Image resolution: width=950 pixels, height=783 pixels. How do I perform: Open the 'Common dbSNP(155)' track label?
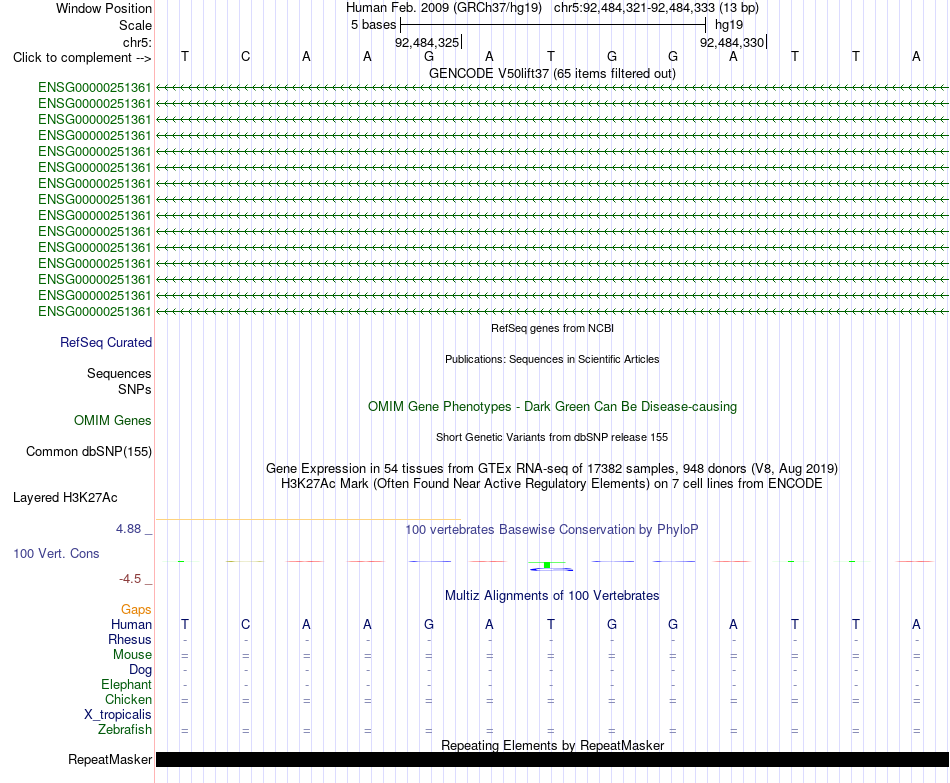(89, 451)
